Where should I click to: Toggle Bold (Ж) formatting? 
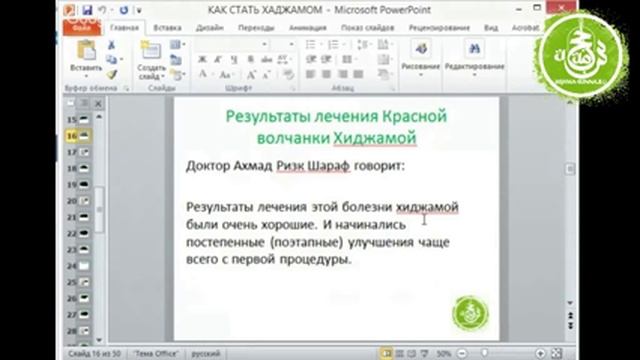point(202,60)
